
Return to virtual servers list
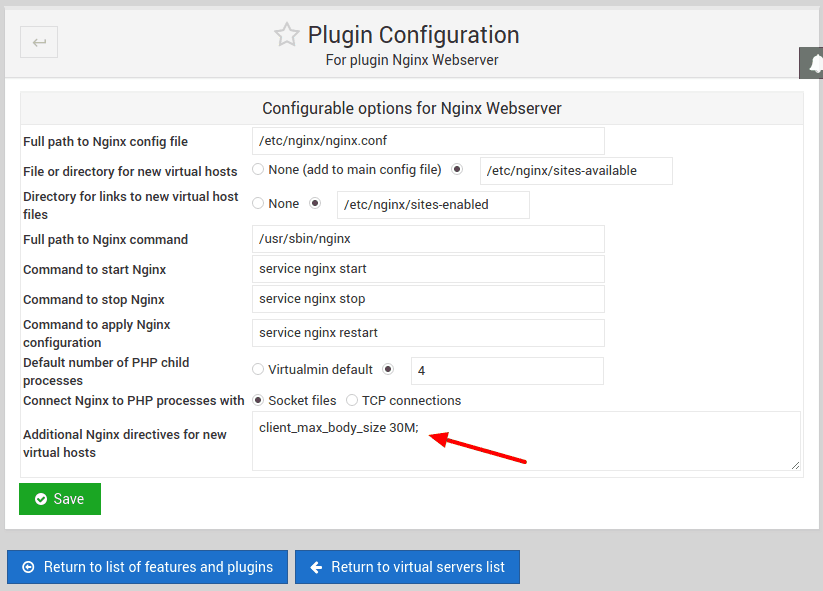pyautogui.click(x=407, y=567)
